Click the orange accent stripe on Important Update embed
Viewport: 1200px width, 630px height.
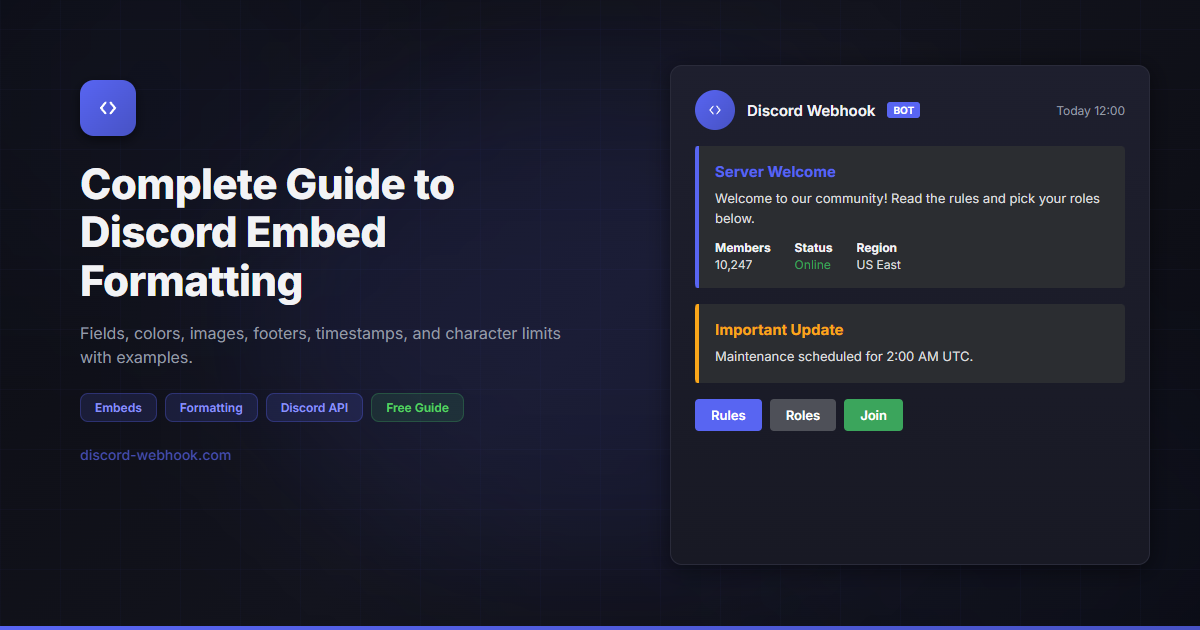click(698, 343)
